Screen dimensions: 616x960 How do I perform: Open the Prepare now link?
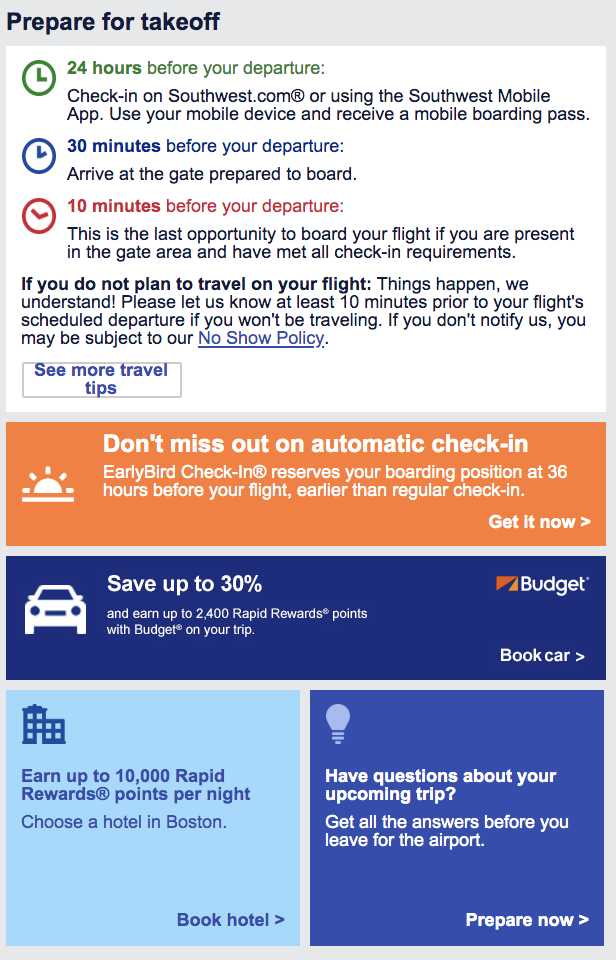pos(527,920)
